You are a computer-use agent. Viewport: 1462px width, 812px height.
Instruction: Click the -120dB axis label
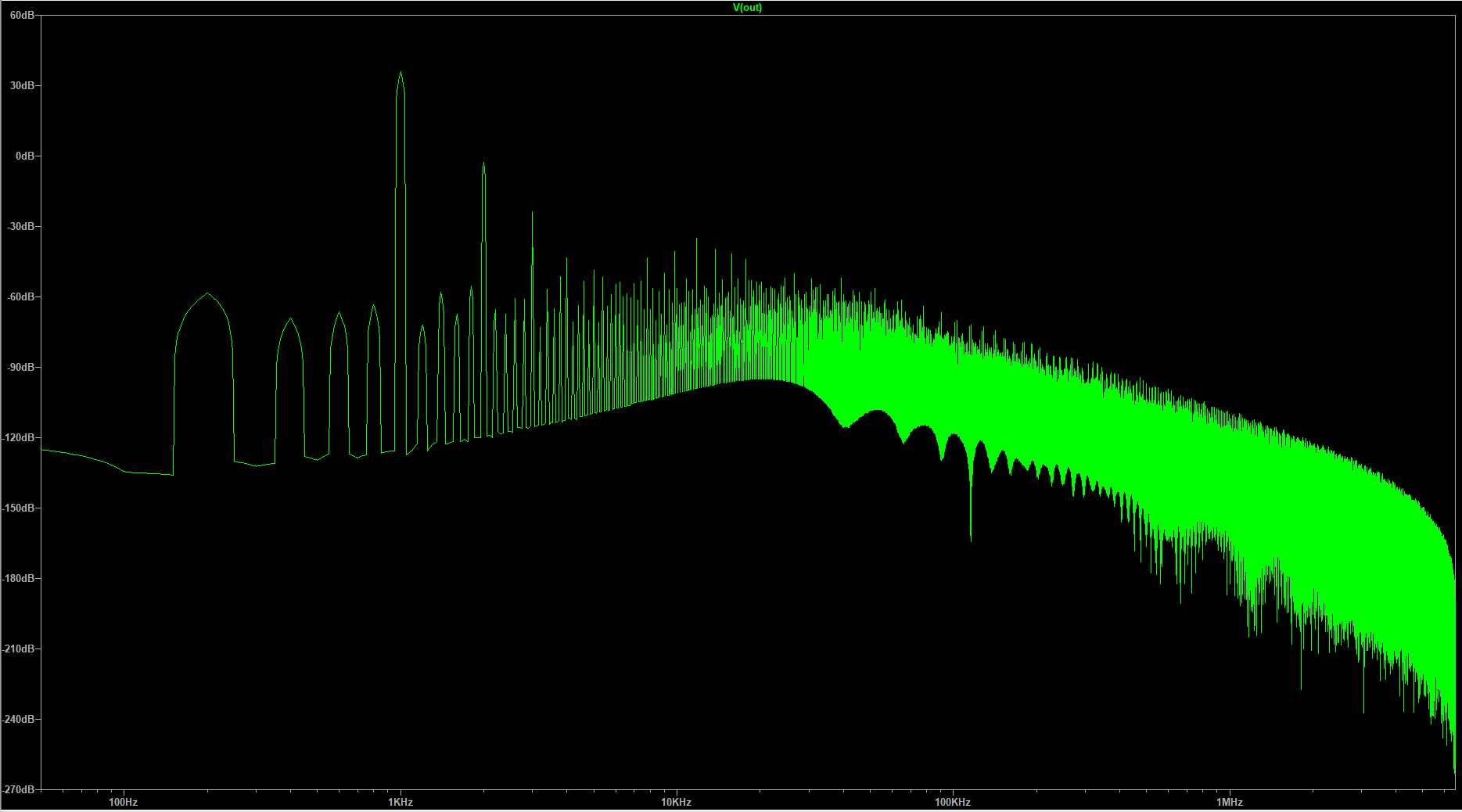pyautogui.click(x=18, y=437)
